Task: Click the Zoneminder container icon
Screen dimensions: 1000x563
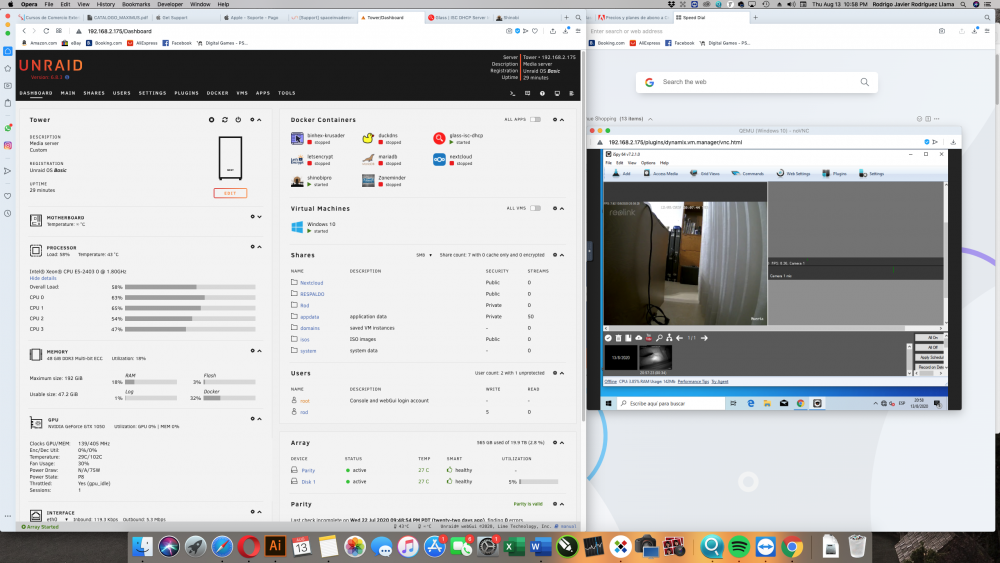Action: tap(368, 181)
